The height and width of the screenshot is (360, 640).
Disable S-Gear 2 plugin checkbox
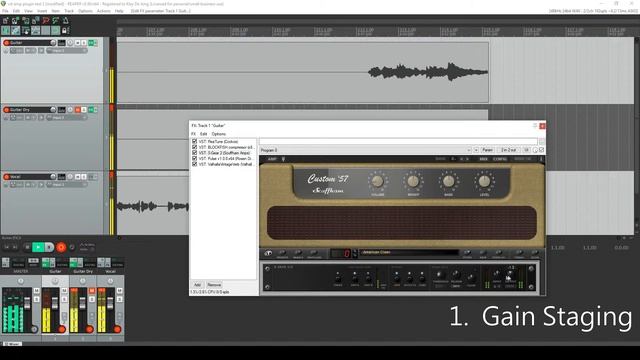(x=194, y=153)
